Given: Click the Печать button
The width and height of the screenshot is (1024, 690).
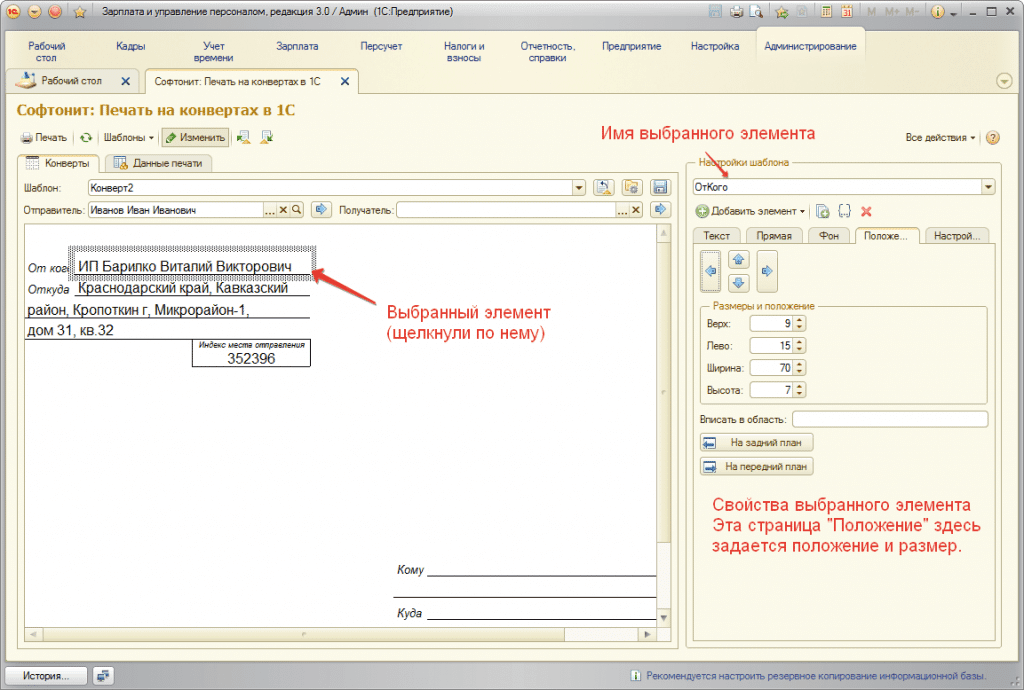Looking at the screenshot, I should point(44,138).
